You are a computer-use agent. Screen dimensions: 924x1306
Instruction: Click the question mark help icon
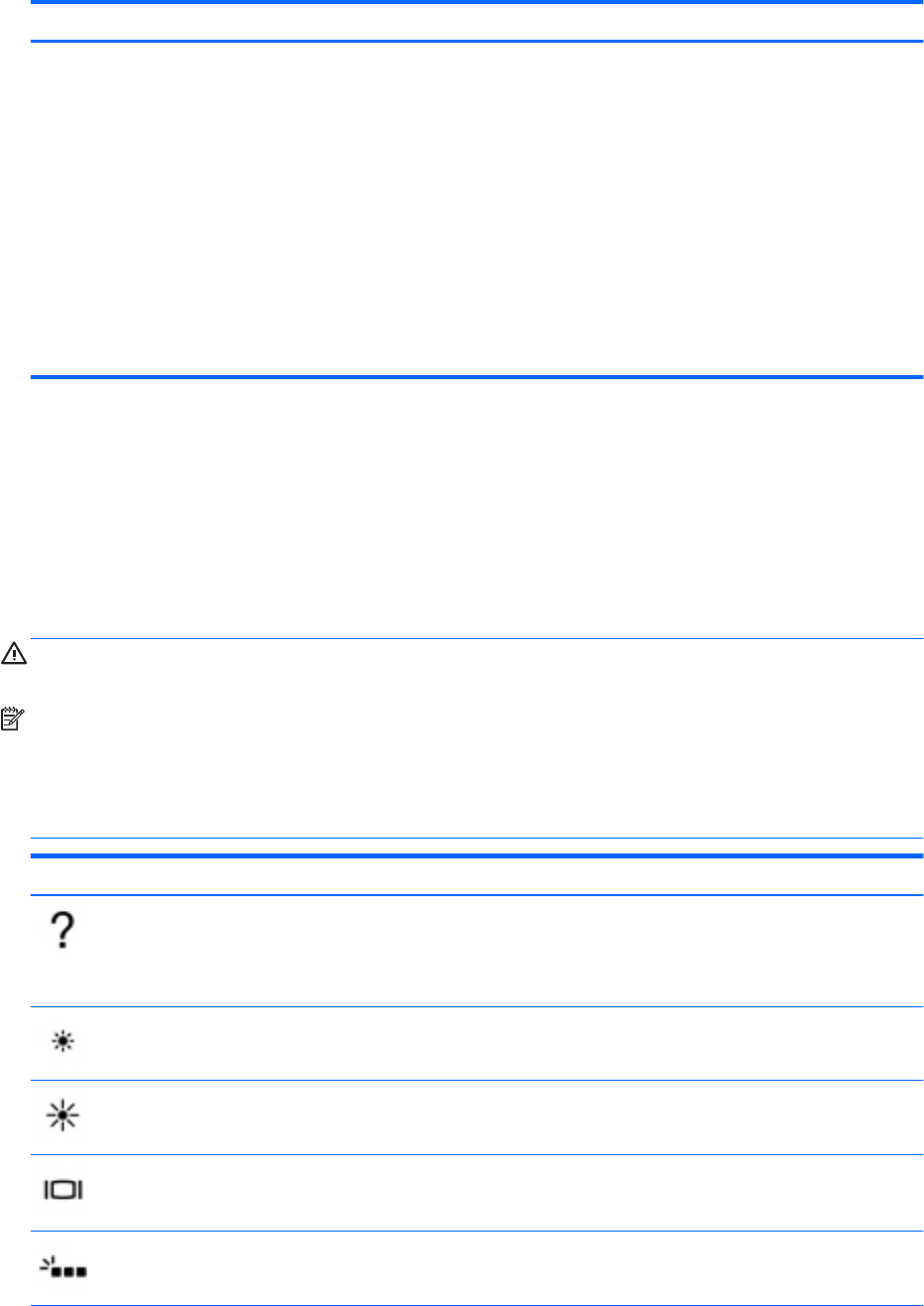click(x=64, y=934)
